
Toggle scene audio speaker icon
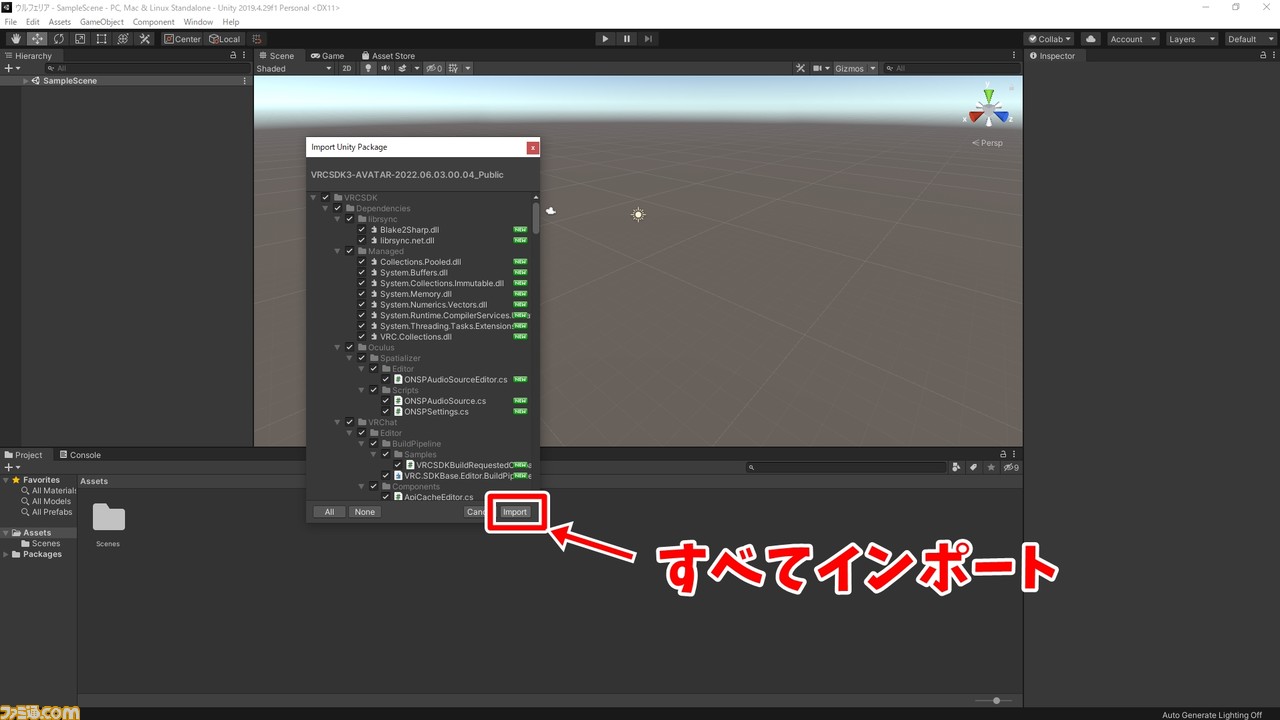pos(385,68)
